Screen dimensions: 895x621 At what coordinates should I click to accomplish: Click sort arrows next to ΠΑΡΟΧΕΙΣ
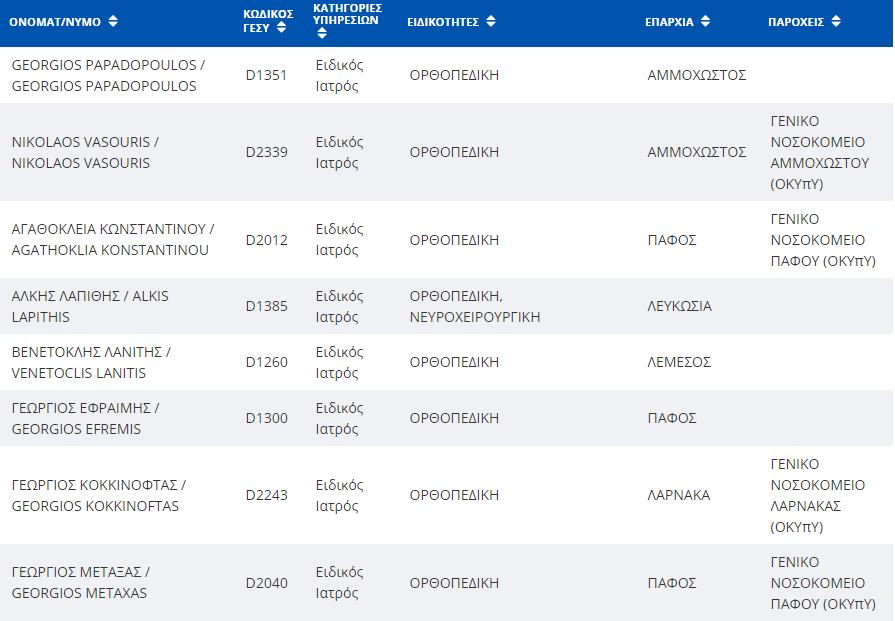(x=836, y=21)
